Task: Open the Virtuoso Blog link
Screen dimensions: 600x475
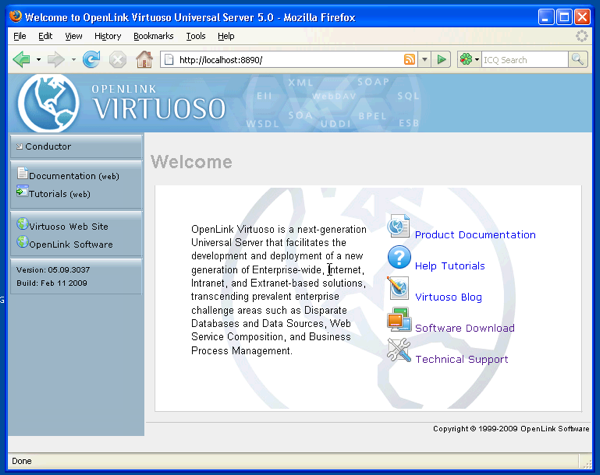Action: tap(448, 297)
